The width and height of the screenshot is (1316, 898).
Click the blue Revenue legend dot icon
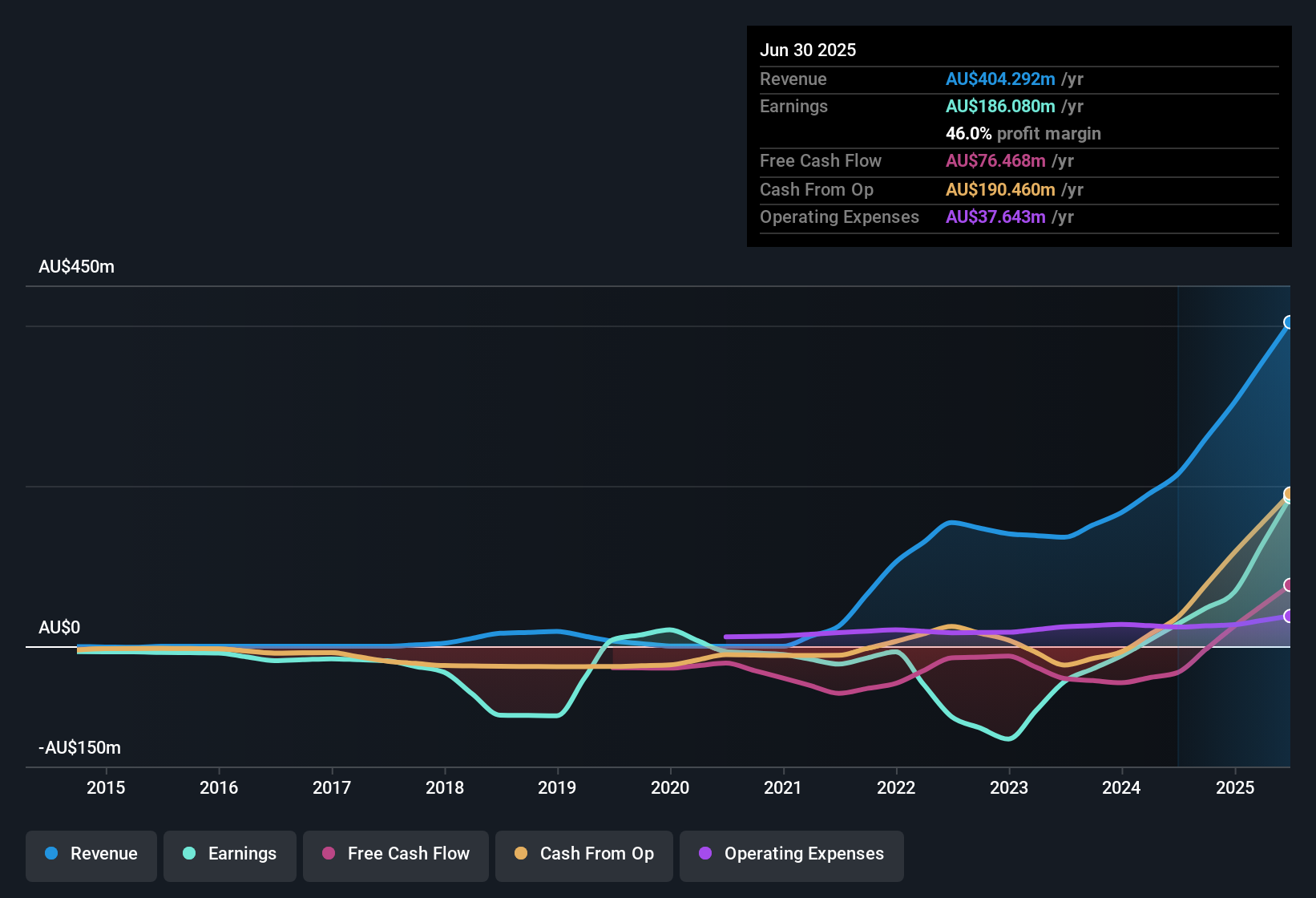point(51,854)
